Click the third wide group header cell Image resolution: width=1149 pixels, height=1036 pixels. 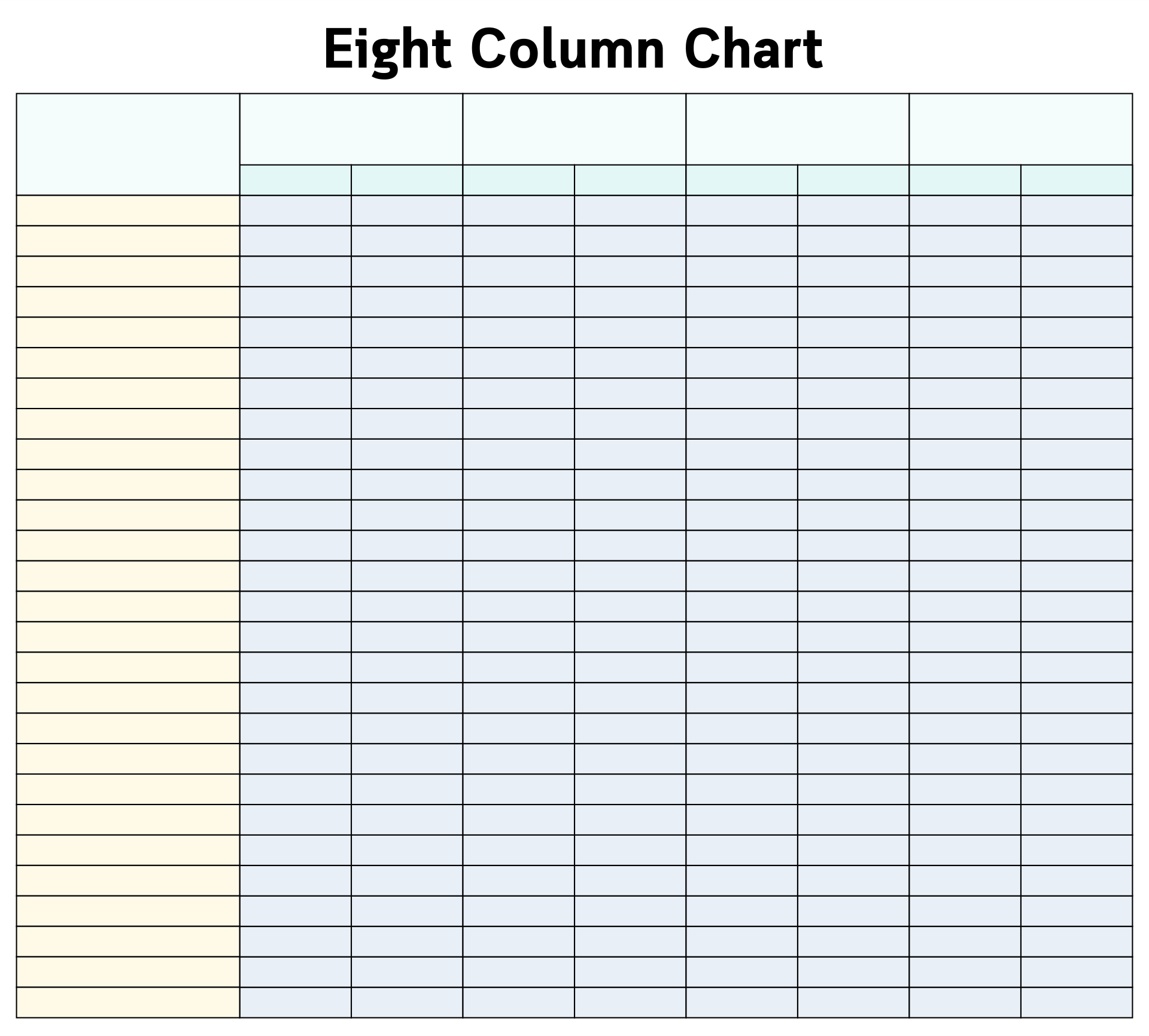pos(797,129)
